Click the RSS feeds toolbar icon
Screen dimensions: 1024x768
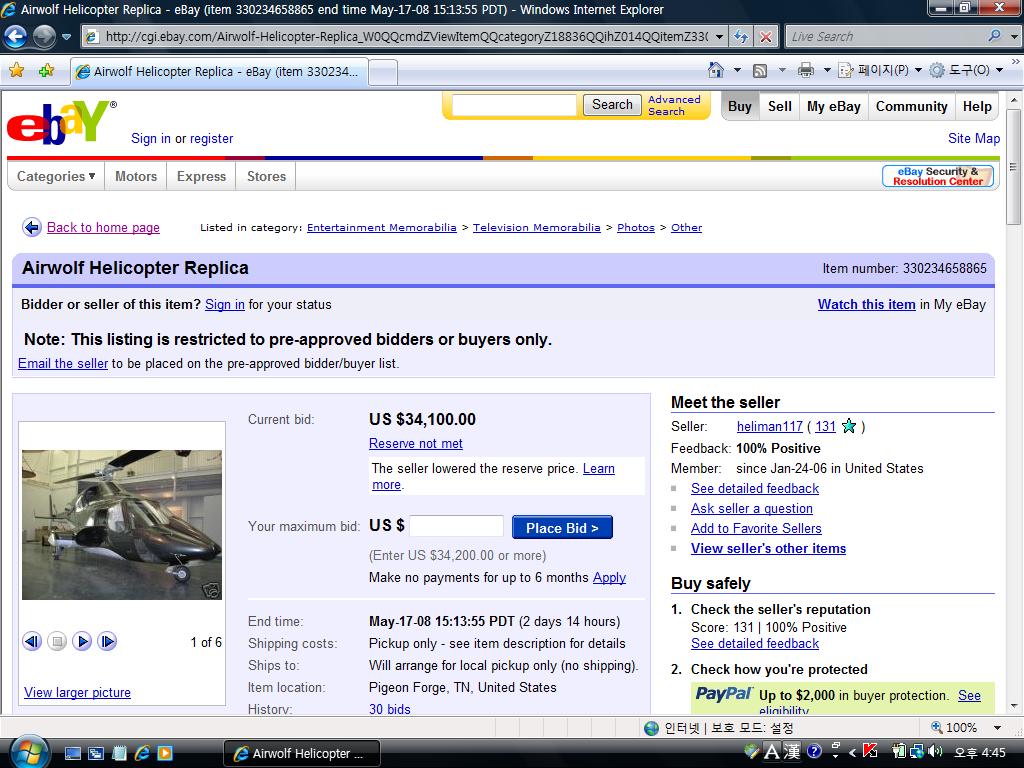(x=760, y=70)
